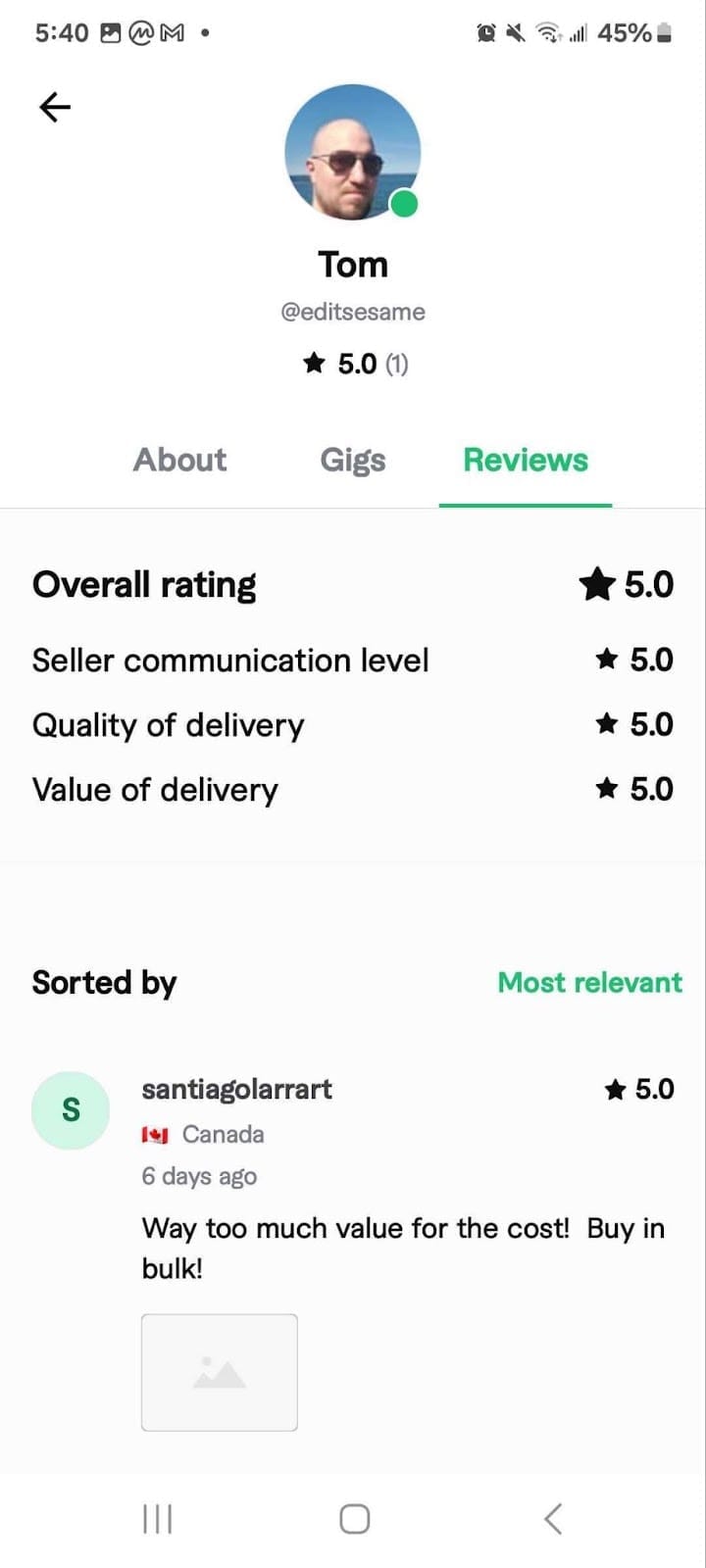
Task: Open Tom's profile picture
Action: (x=352, y=152)
